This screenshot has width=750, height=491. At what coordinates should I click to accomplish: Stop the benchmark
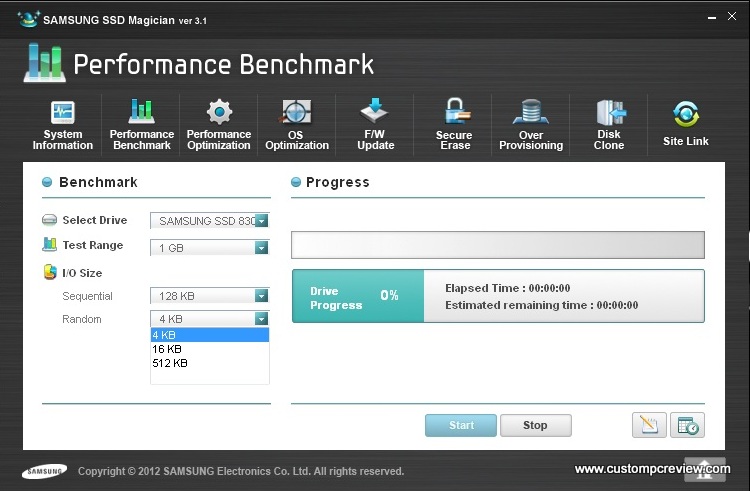coord(536,425)
